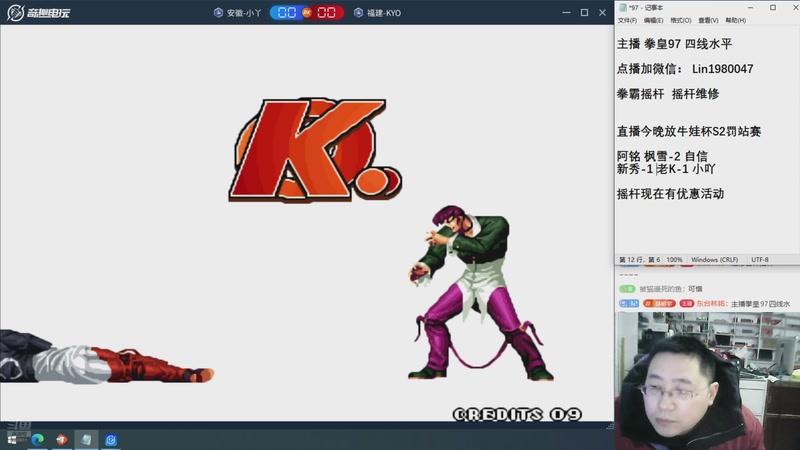Select player name 福建-KYO
Viewport: 800px width, 450px height.
pyautogui.click(x=384, y=13)
